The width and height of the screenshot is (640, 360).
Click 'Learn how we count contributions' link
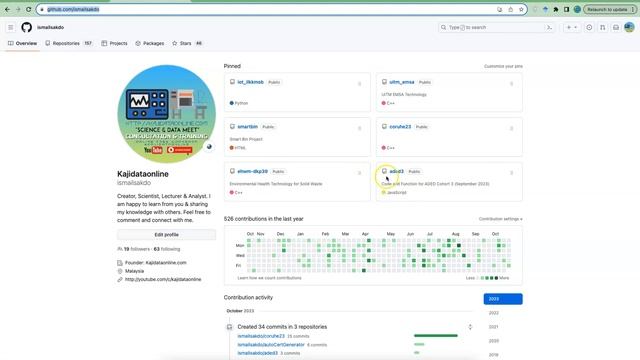tap(269, 278)
